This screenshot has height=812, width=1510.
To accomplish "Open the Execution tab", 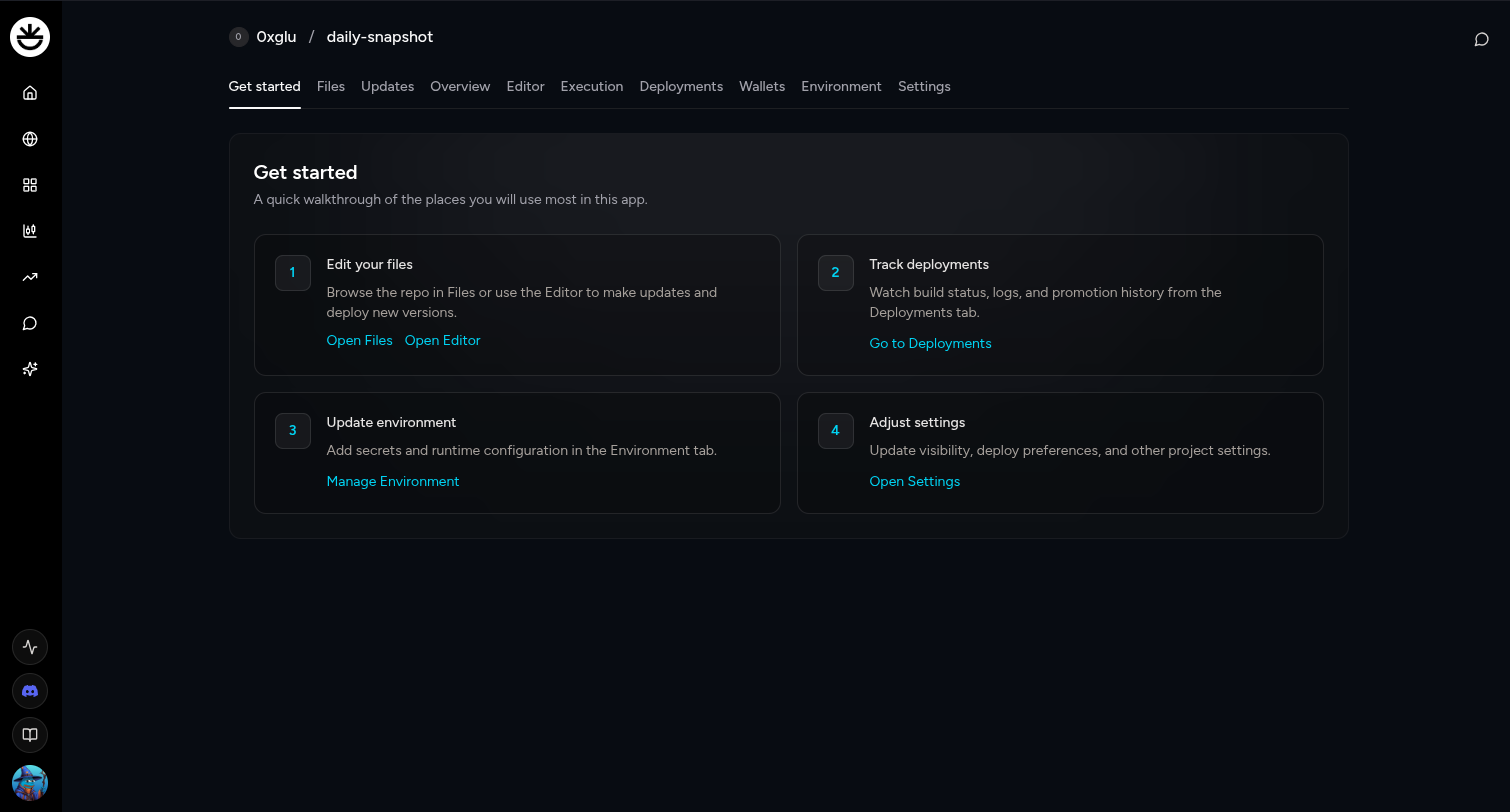I will (x=591, y=87).
